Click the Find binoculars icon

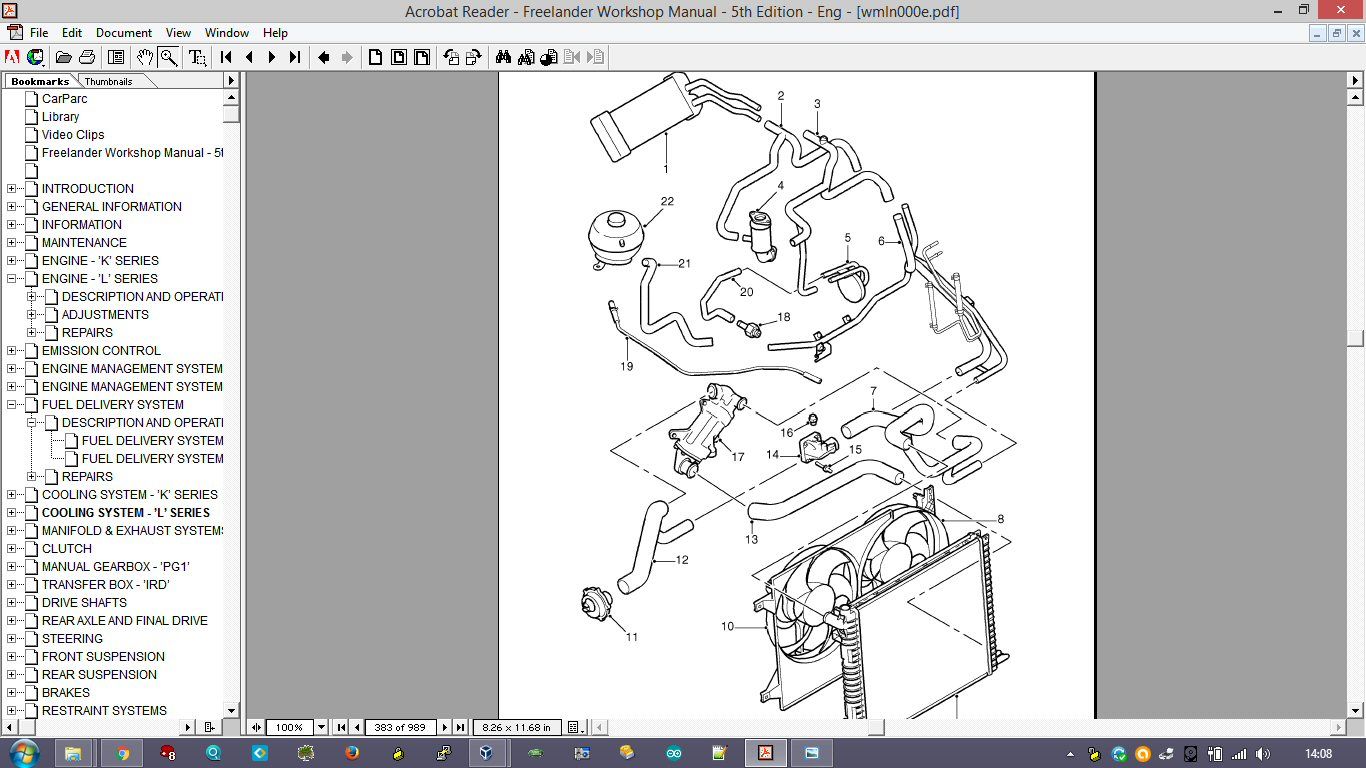pos(503,57)
